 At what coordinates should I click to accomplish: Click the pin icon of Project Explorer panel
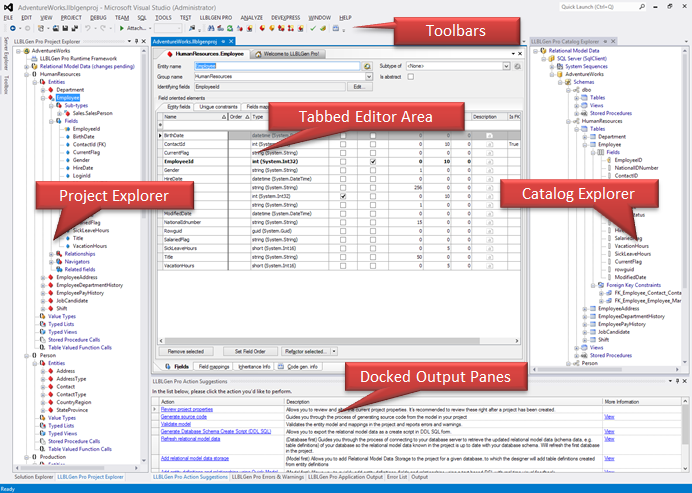pyautogui.click(x=136, y=41)
